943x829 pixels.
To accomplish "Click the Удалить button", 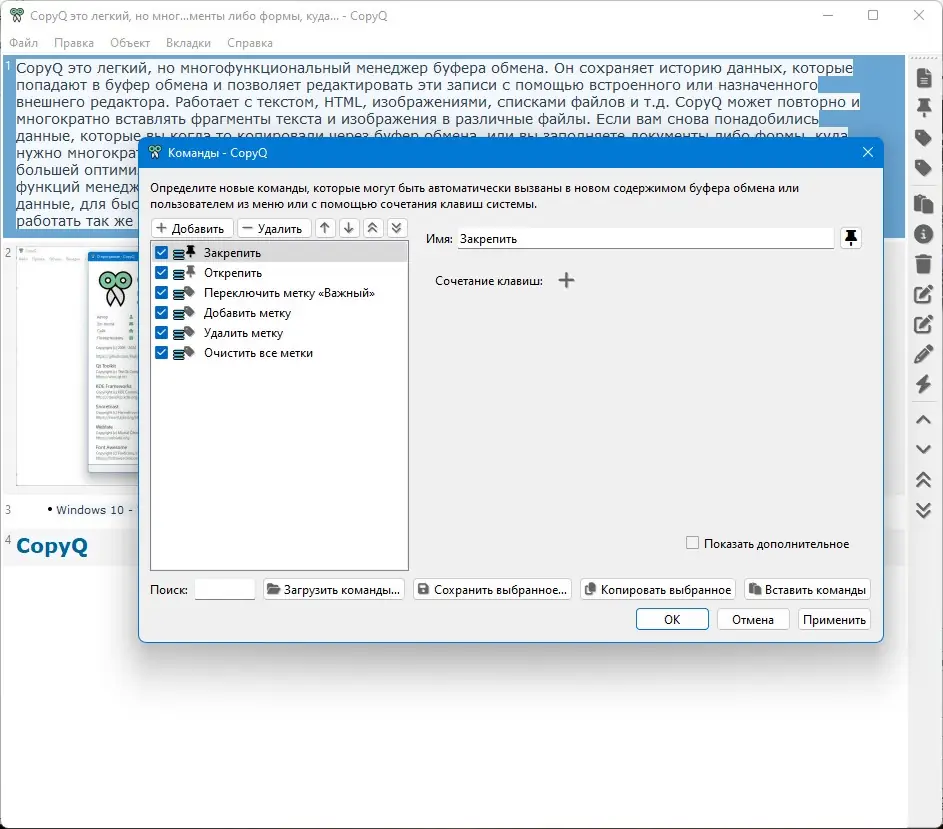I will click(274, 229).
